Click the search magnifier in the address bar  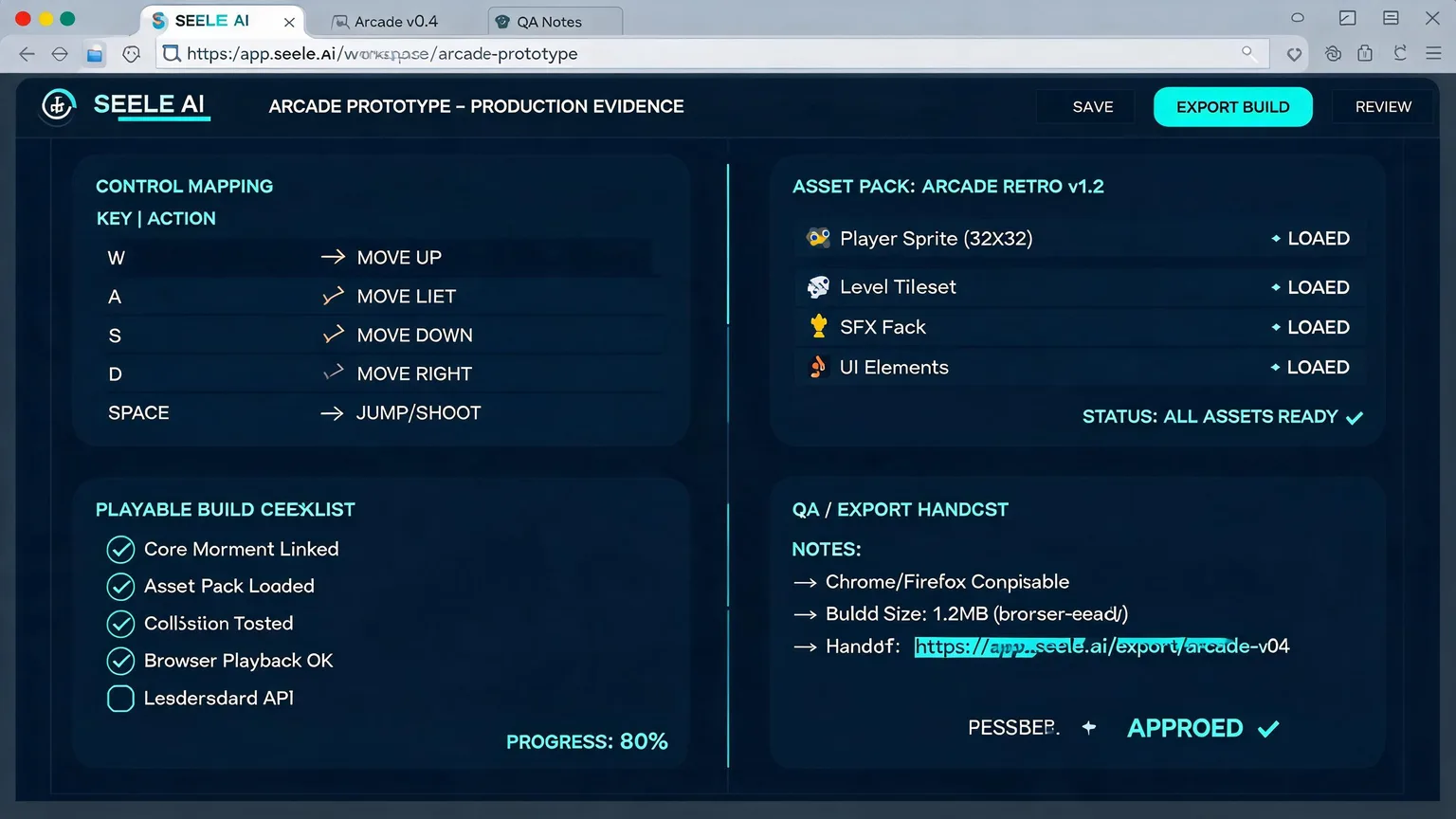click(x=1249, y=53)
